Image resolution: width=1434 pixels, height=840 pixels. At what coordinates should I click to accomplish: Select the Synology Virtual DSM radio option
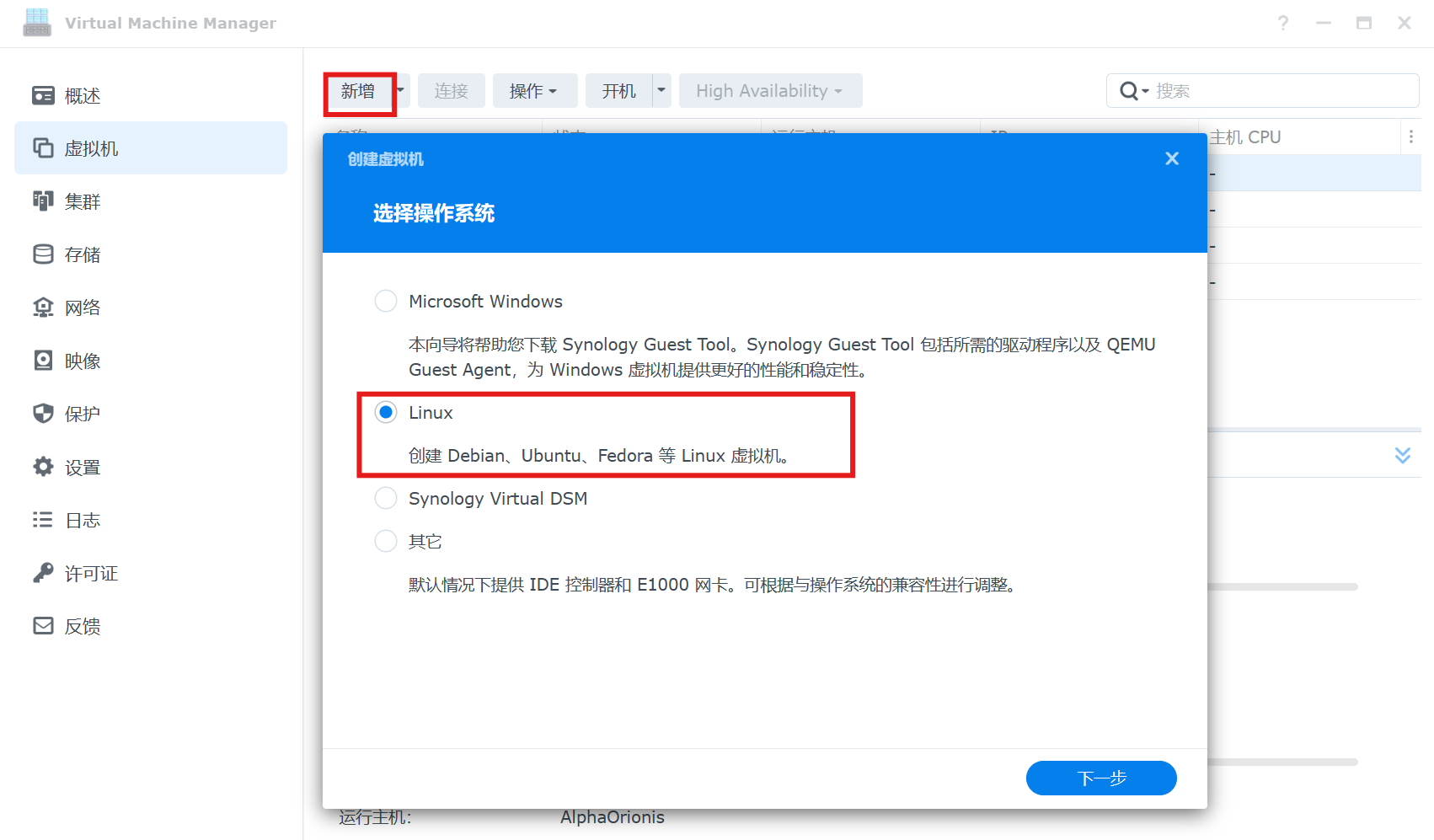pos(386,498)
